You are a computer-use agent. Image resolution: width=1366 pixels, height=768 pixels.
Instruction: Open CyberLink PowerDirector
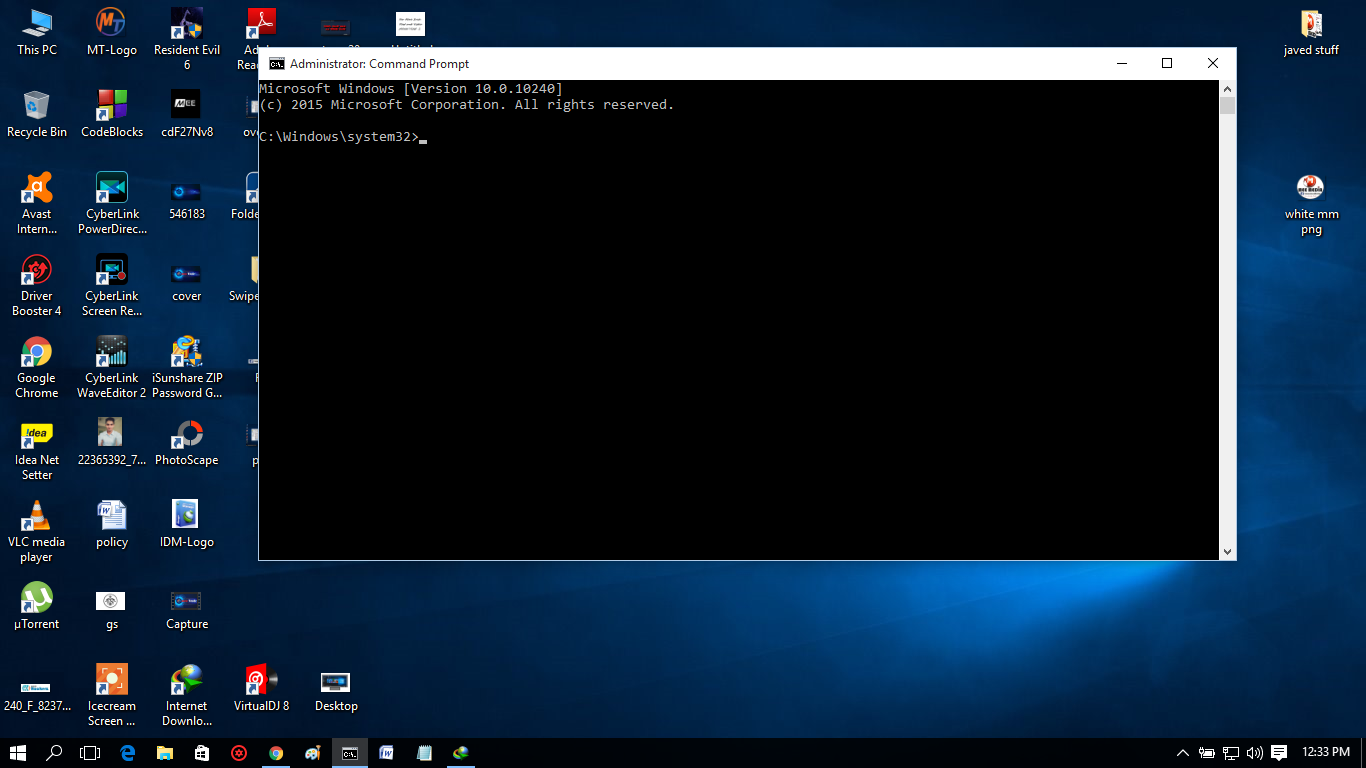111,190
